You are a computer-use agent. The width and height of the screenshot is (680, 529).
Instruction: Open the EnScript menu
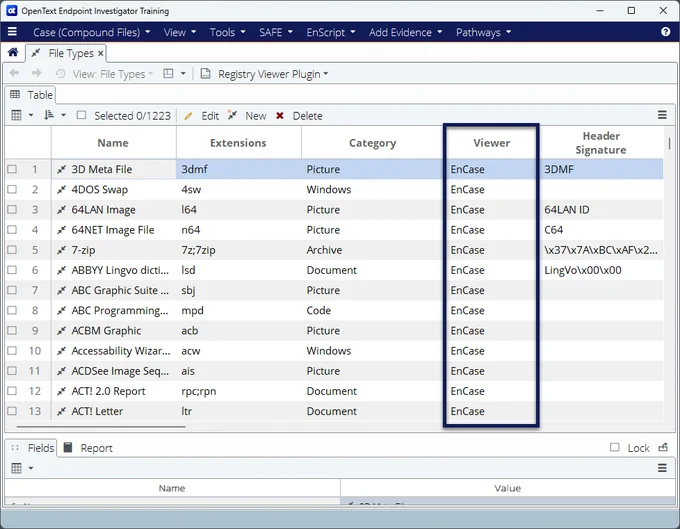point(330,32)
